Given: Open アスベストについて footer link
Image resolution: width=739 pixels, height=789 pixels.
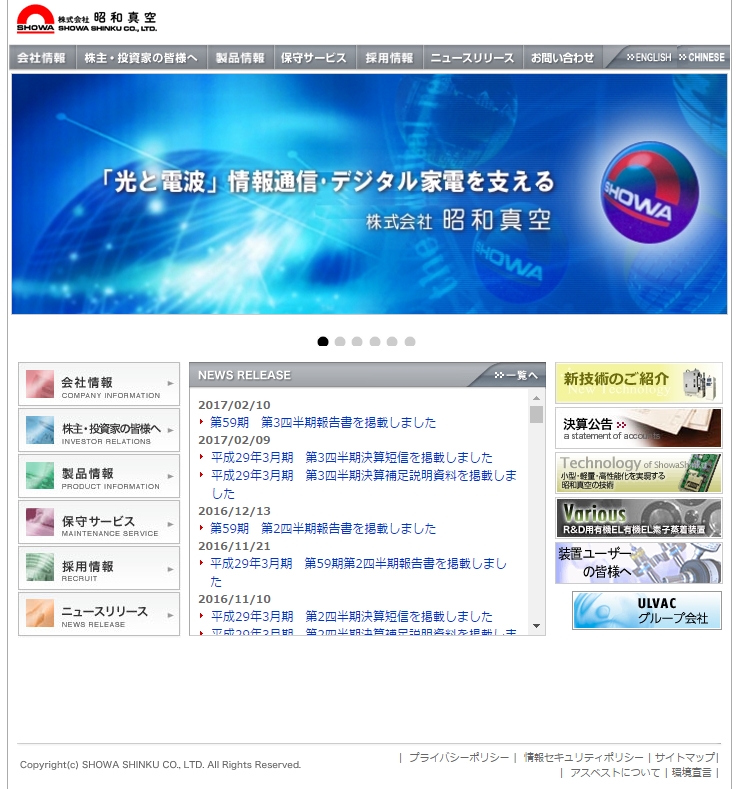Looking at the screenshot, I should tap(615, 772).
